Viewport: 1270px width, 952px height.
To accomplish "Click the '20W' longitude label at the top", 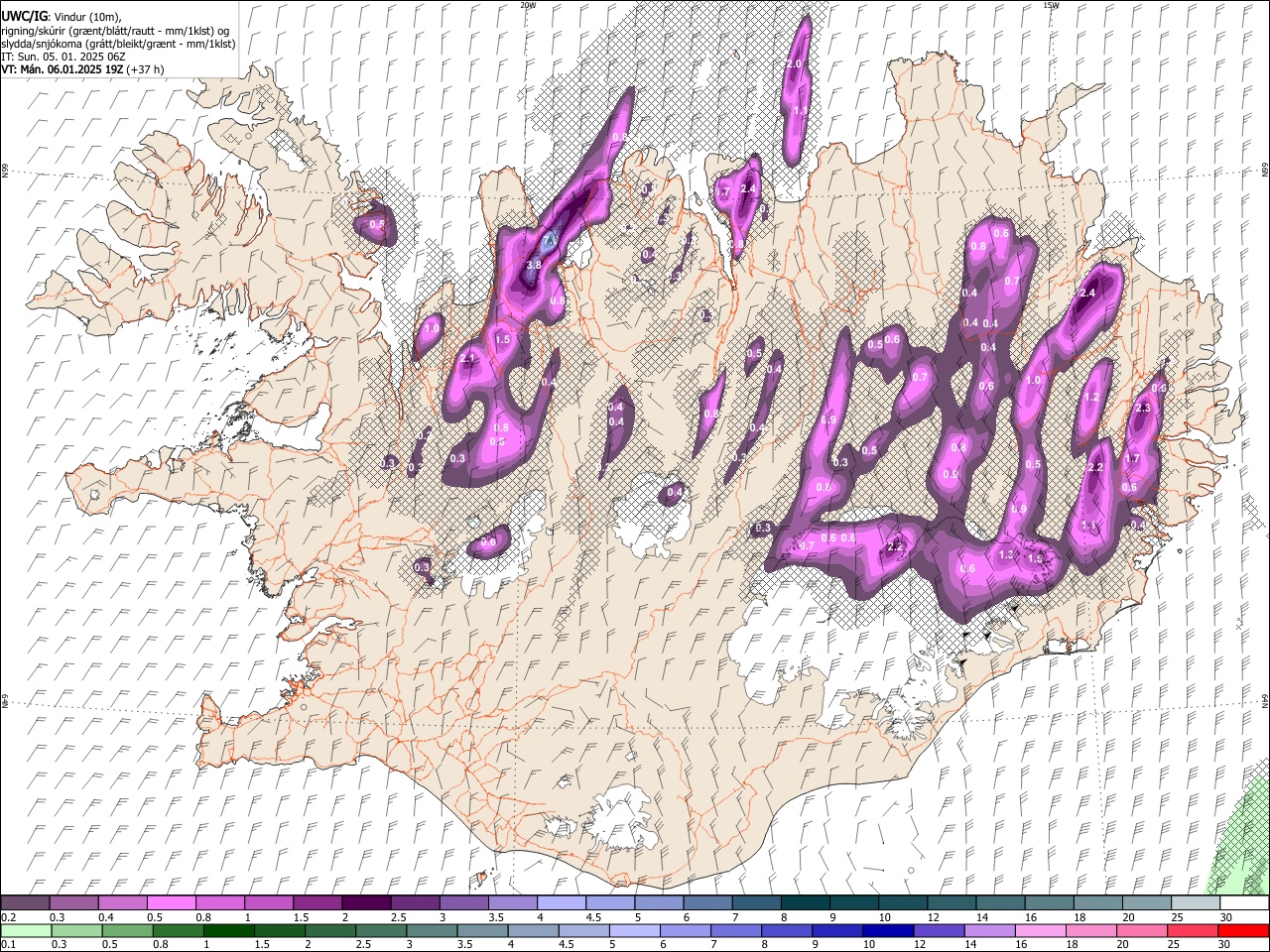I will point(528,5).
